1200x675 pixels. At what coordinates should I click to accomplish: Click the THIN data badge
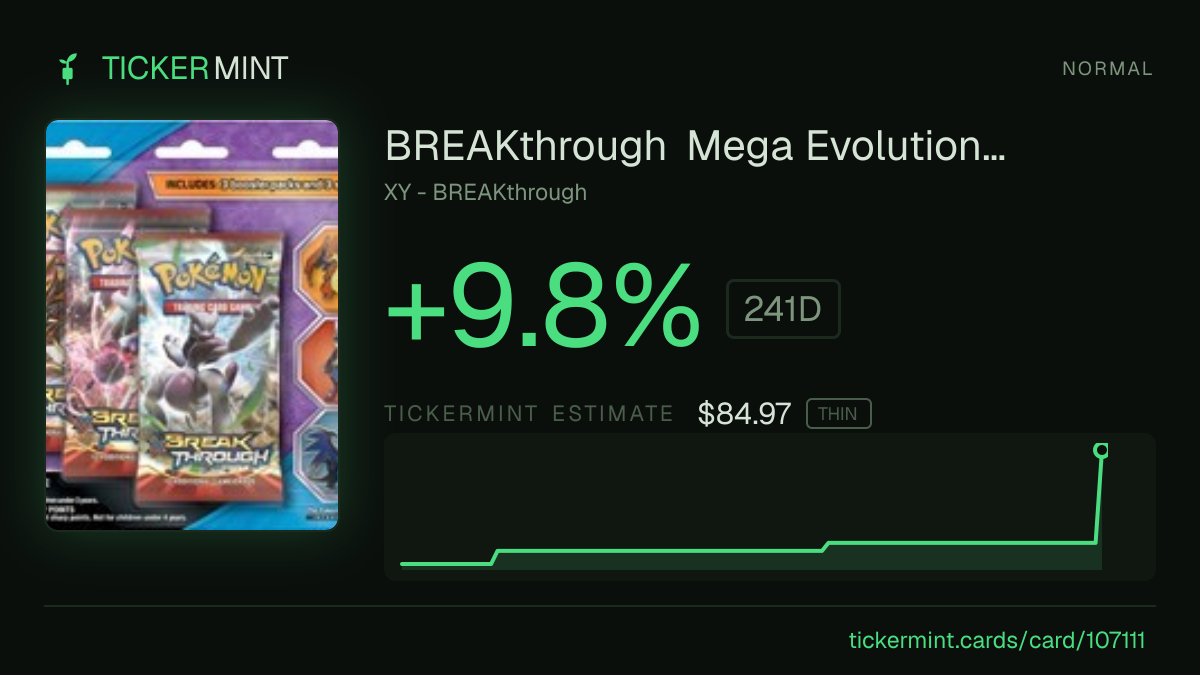(x=839, y=414)
